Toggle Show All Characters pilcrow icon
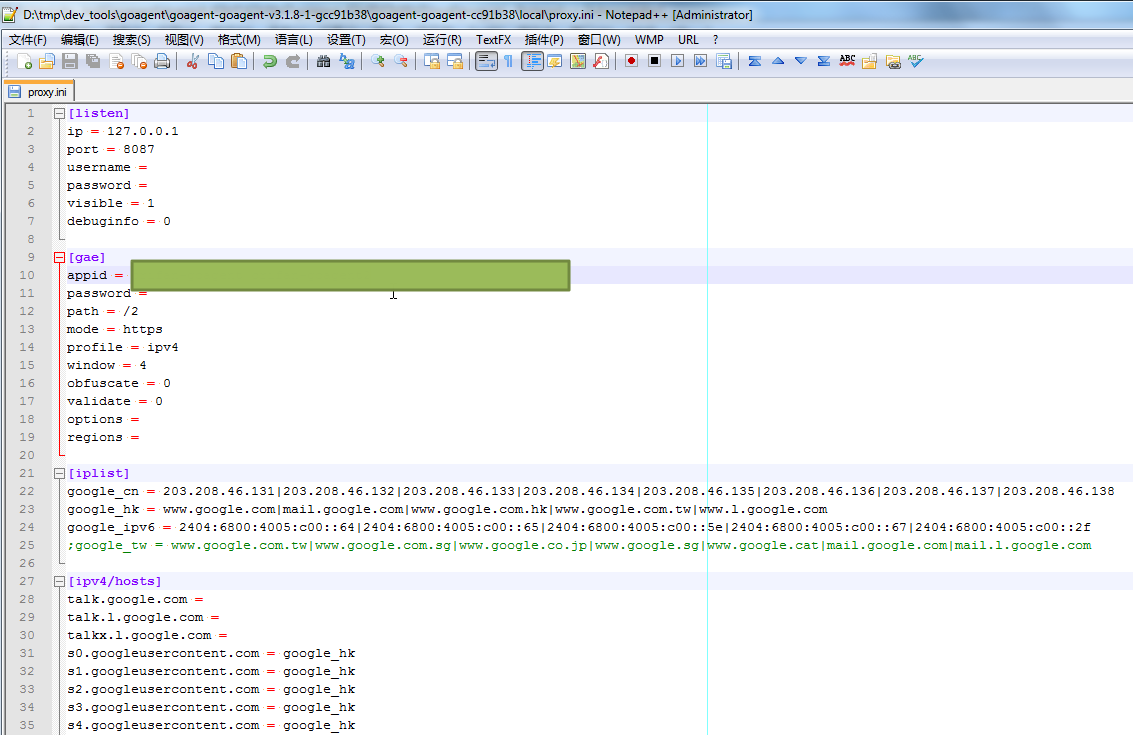Image resolution: width=1133 pixels, height=735 pixels. (509, 61)
